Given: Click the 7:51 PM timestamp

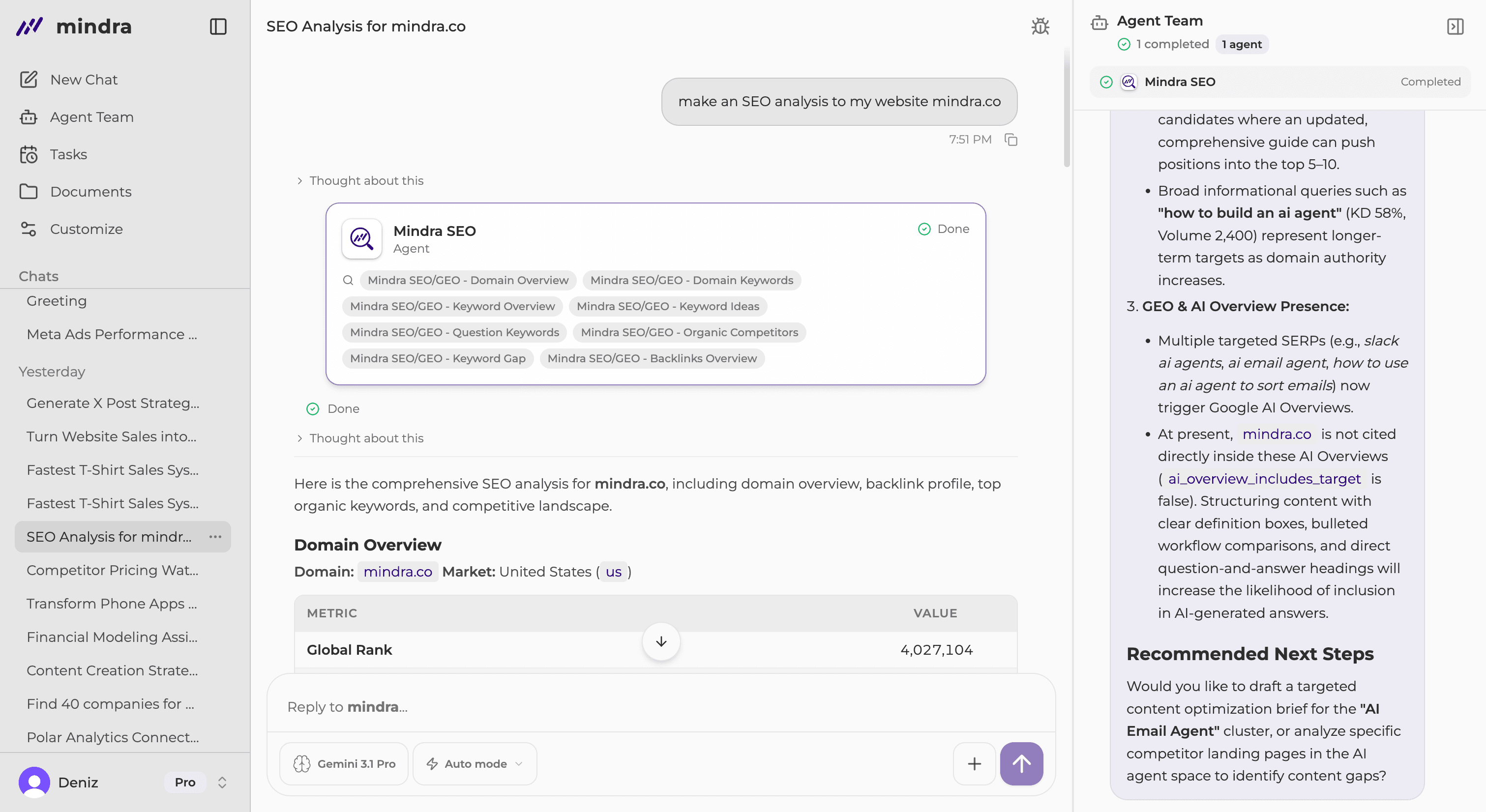Looking at the screenshot, I should [x=970, y=140].
